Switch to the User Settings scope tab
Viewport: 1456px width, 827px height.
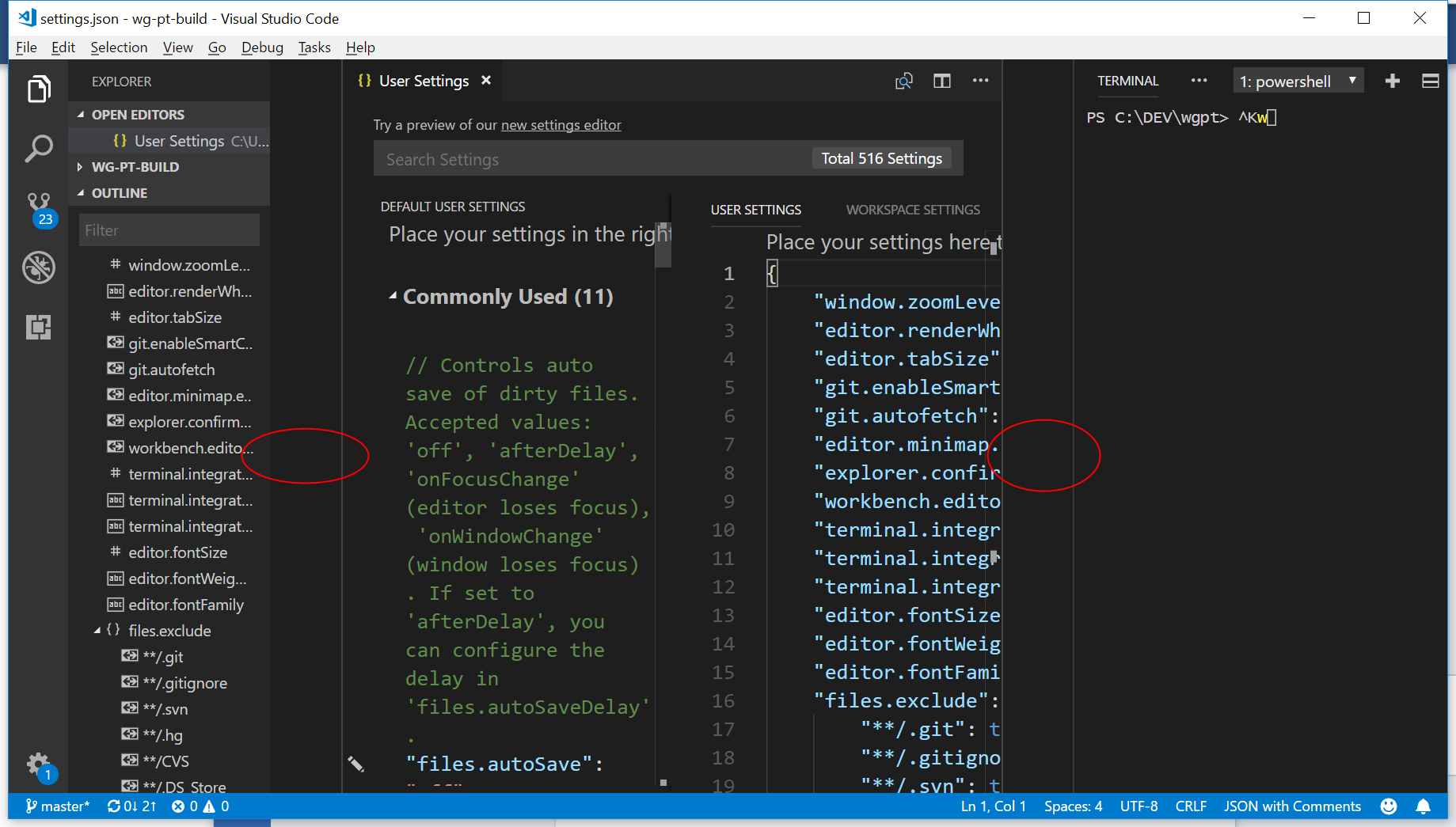click(756, 210)
